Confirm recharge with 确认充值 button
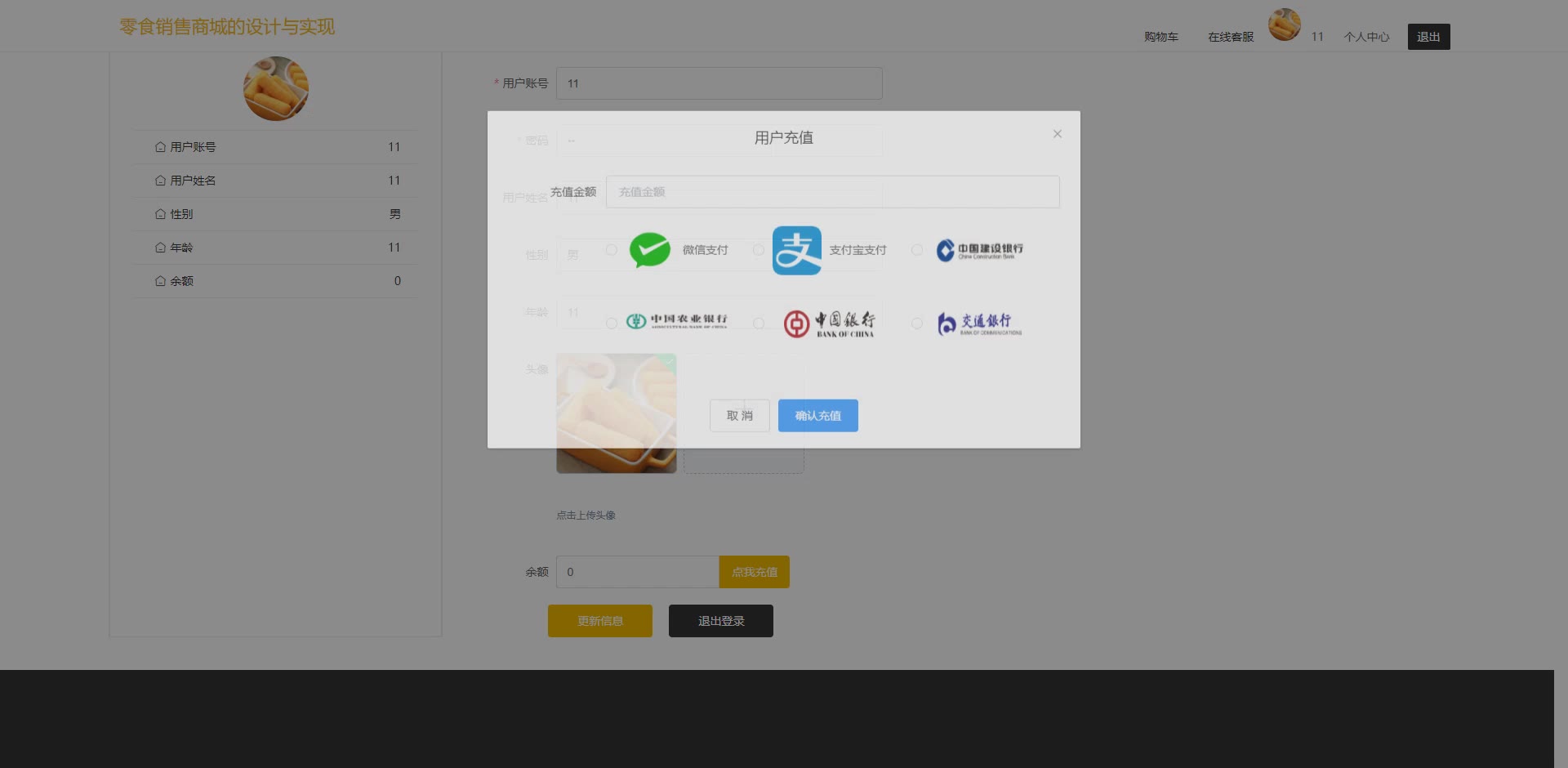1568x768 pixels. click(x=818, y=416)
